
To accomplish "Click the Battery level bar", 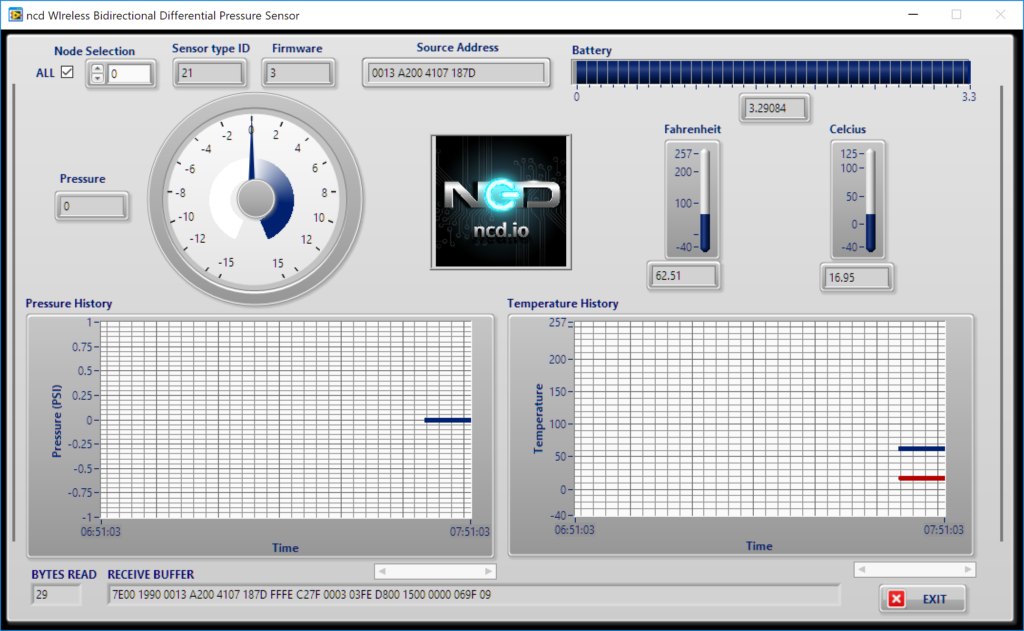I will [x=771, y=72].
